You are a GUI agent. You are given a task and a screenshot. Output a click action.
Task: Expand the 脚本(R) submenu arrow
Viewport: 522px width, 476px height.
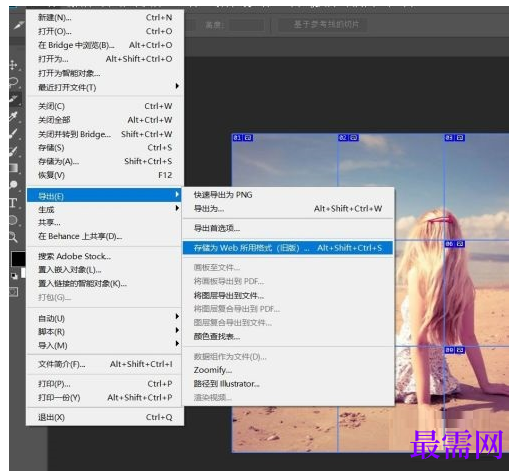(177, 330)
